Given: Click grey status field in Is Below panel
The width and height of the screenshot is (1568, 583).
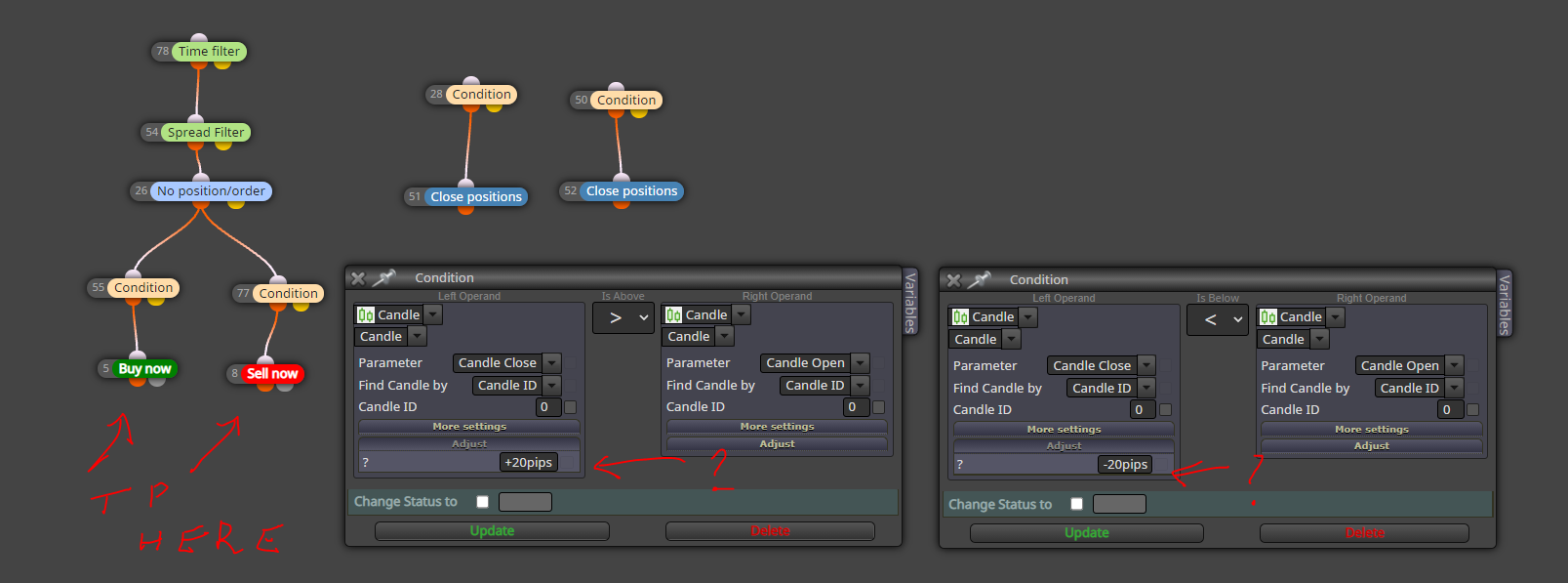Looking at the screenshot, I should [1119, 504].
